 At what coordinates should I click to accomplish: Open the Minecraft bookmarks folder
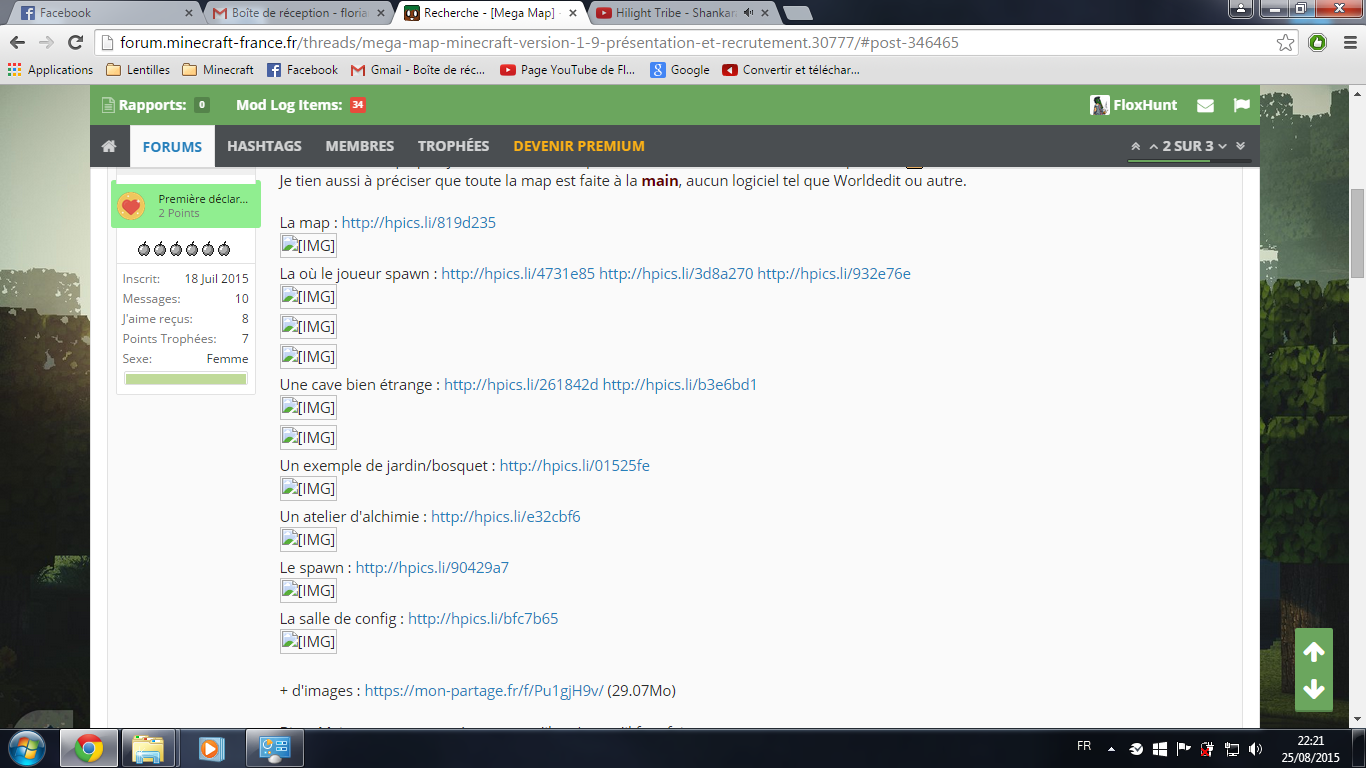coord(218,70)
